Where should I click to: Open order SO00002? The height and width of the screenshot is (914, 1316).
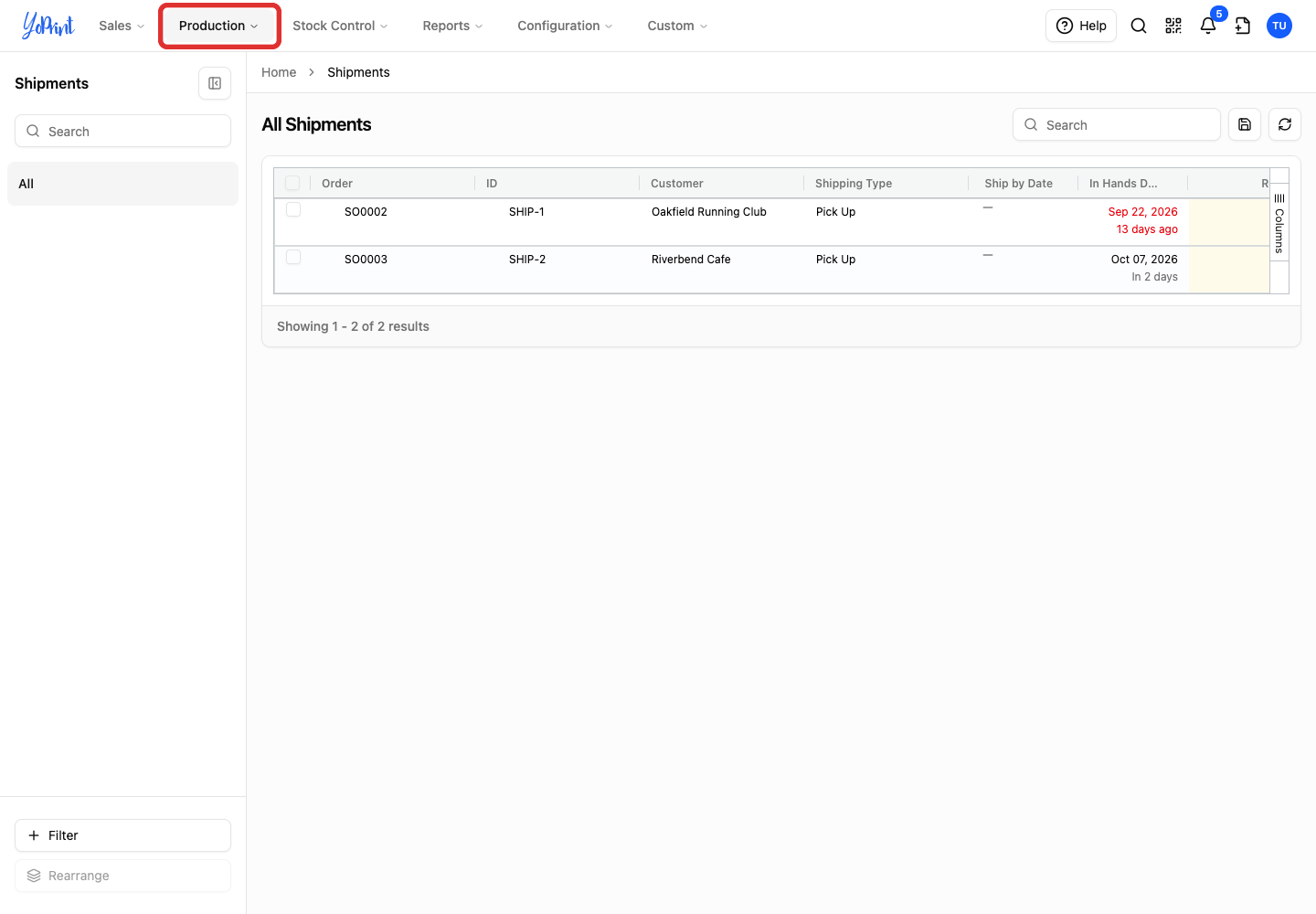(366, 211)
